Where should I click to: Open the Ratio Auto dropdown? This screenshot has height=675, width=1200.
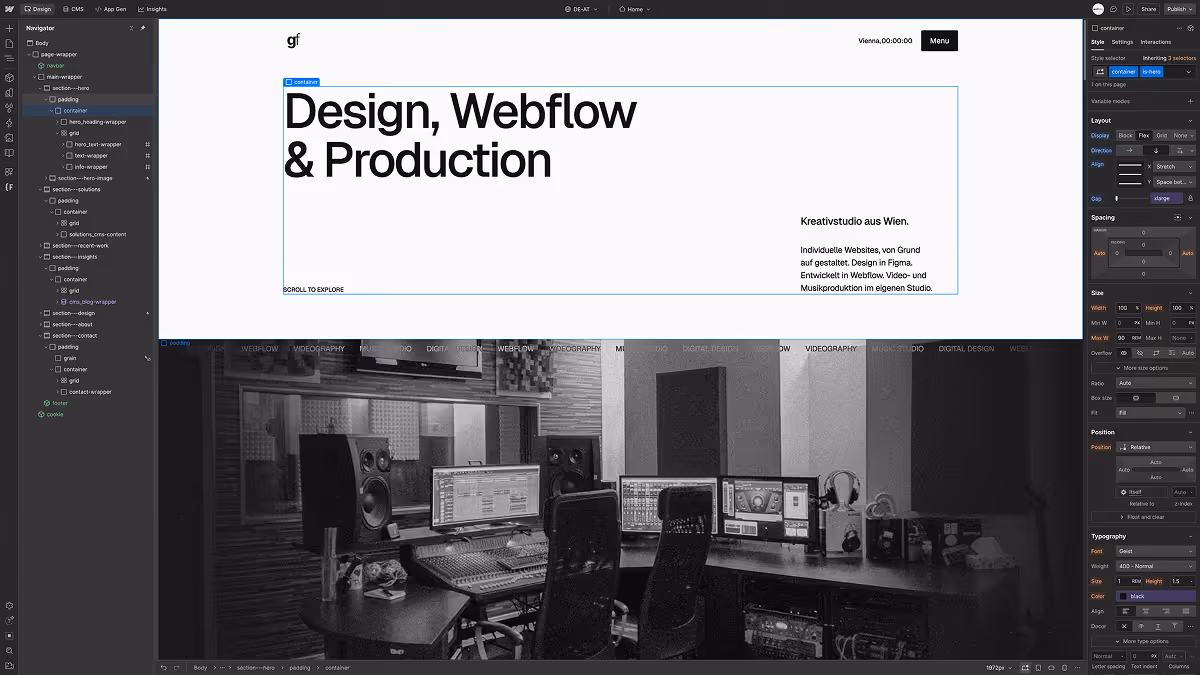(x=1156, y=383)
